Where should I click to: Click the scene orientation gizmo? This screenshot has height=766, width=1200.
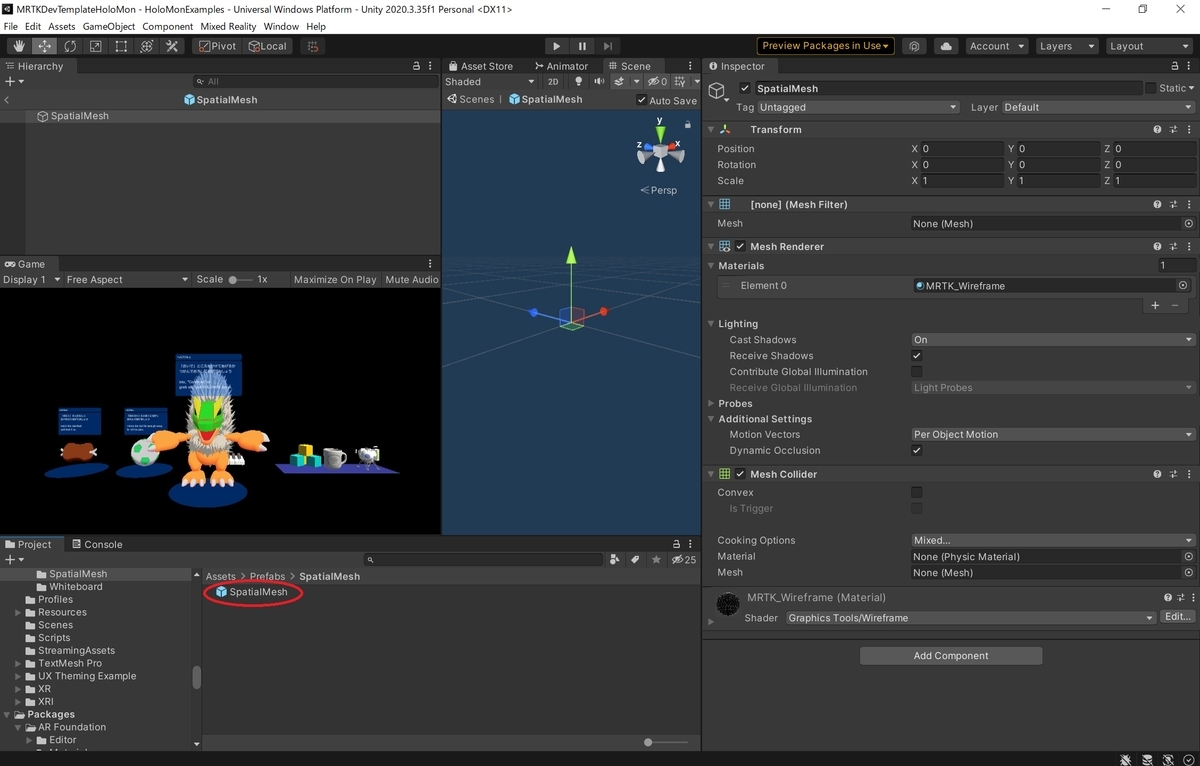(x=660, y=150)
